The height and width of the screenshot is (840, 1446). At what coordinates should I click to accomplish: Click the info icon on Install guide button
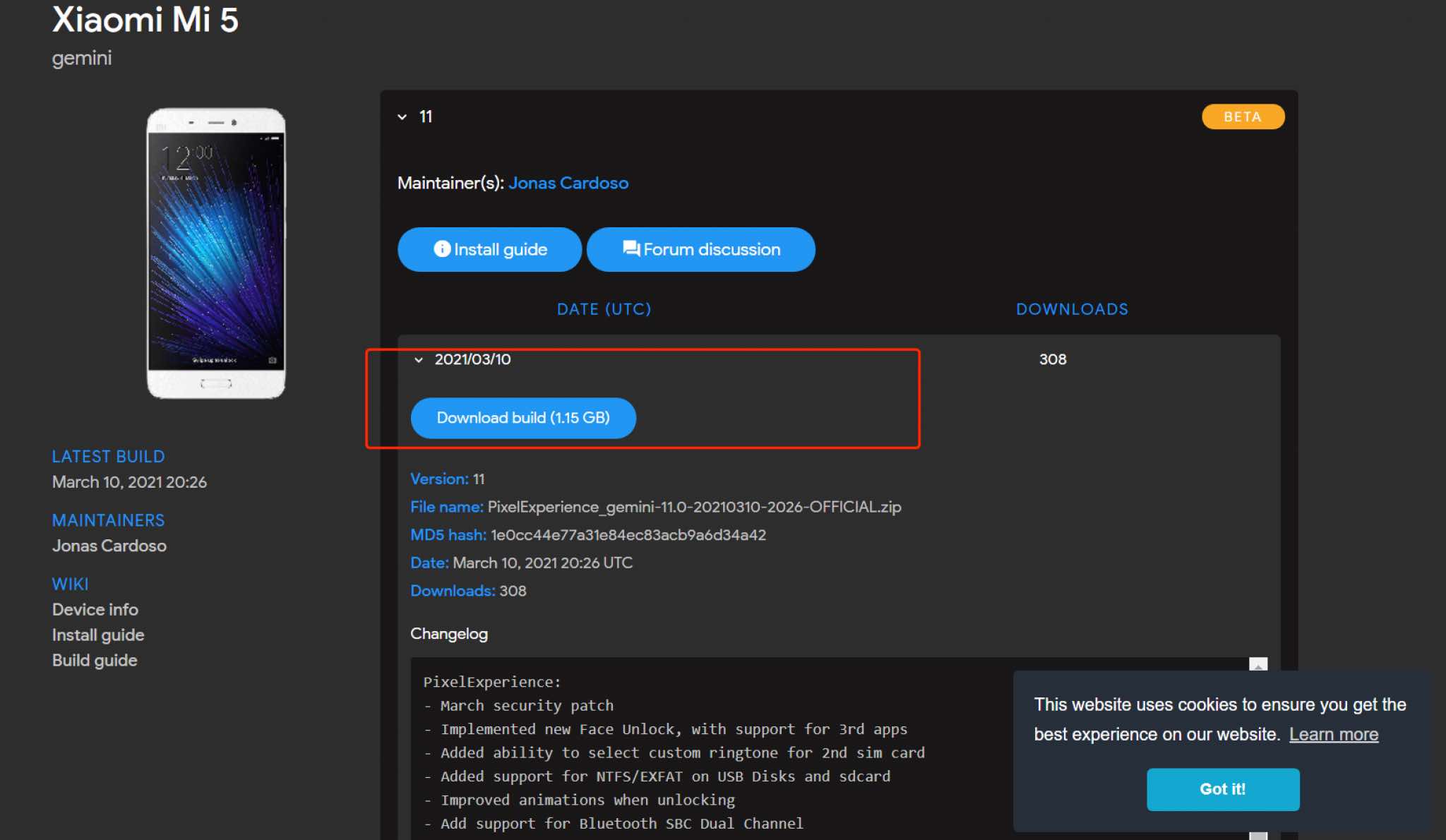pos(442,249)
